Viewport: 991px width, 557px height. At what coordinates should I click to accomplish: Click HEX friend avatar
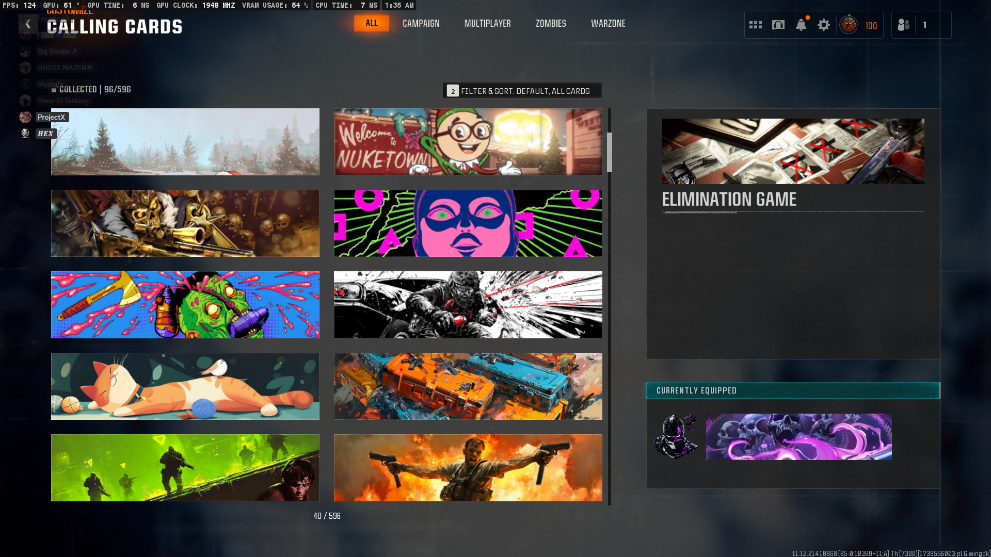(25, 133)
